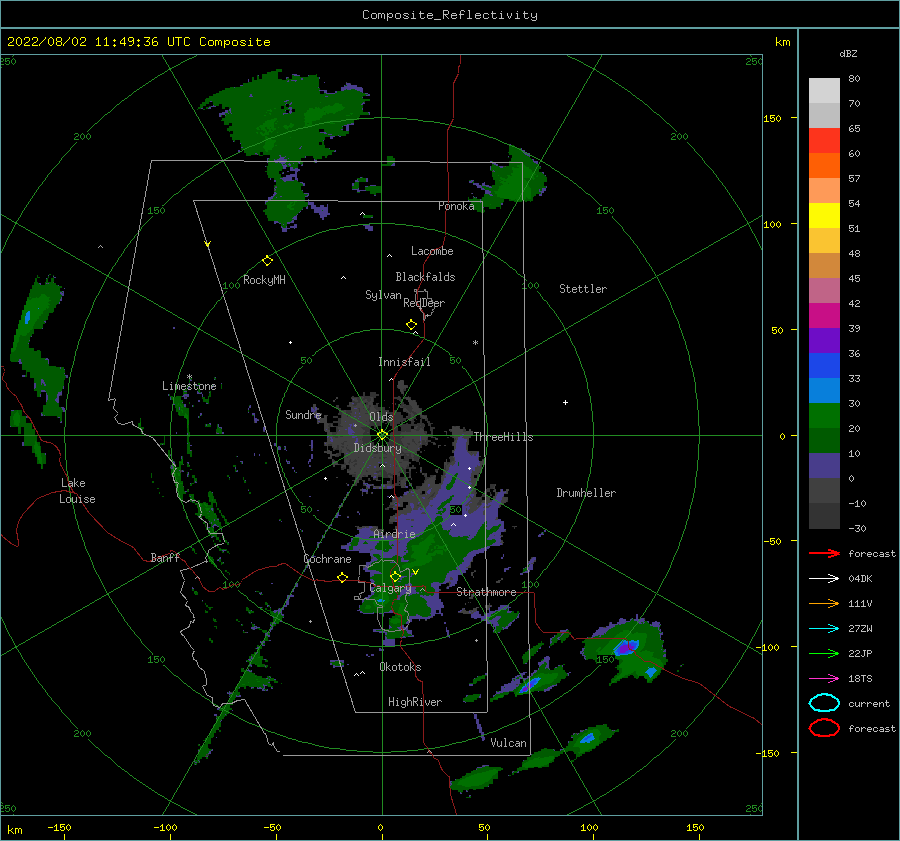Click the yellow radar-site diamond between Olds and Didsbury
Screen dimensions: 900x841
coord(382,435)
